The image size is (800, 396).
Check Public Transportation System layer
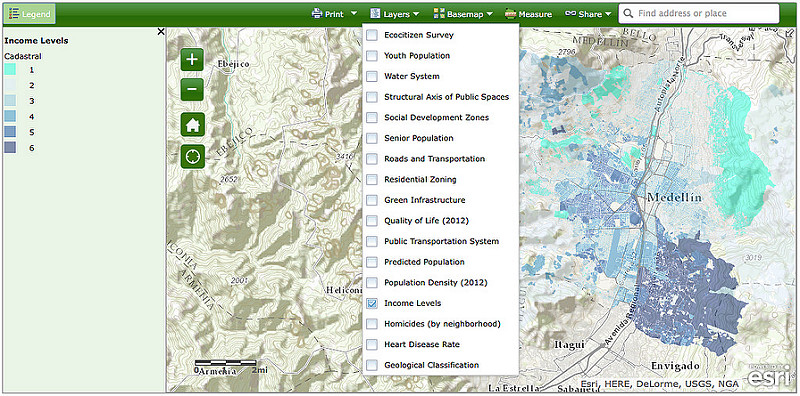(x=372, y=241)
